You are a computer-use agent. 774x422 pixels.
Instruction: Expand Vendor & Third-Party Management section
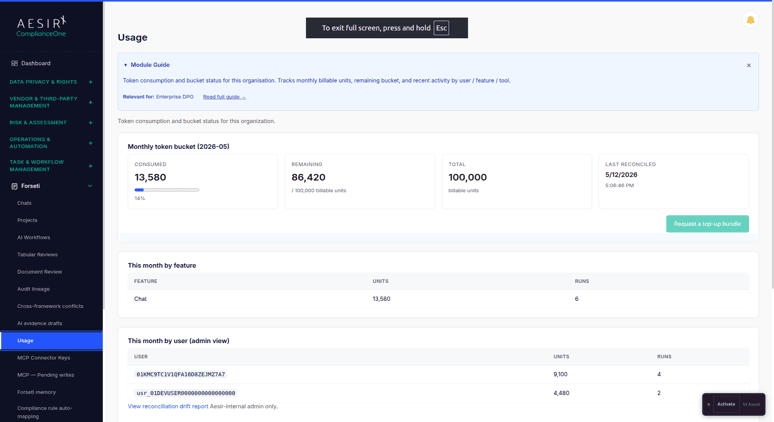pyautogui.click(x=90, y=102)
